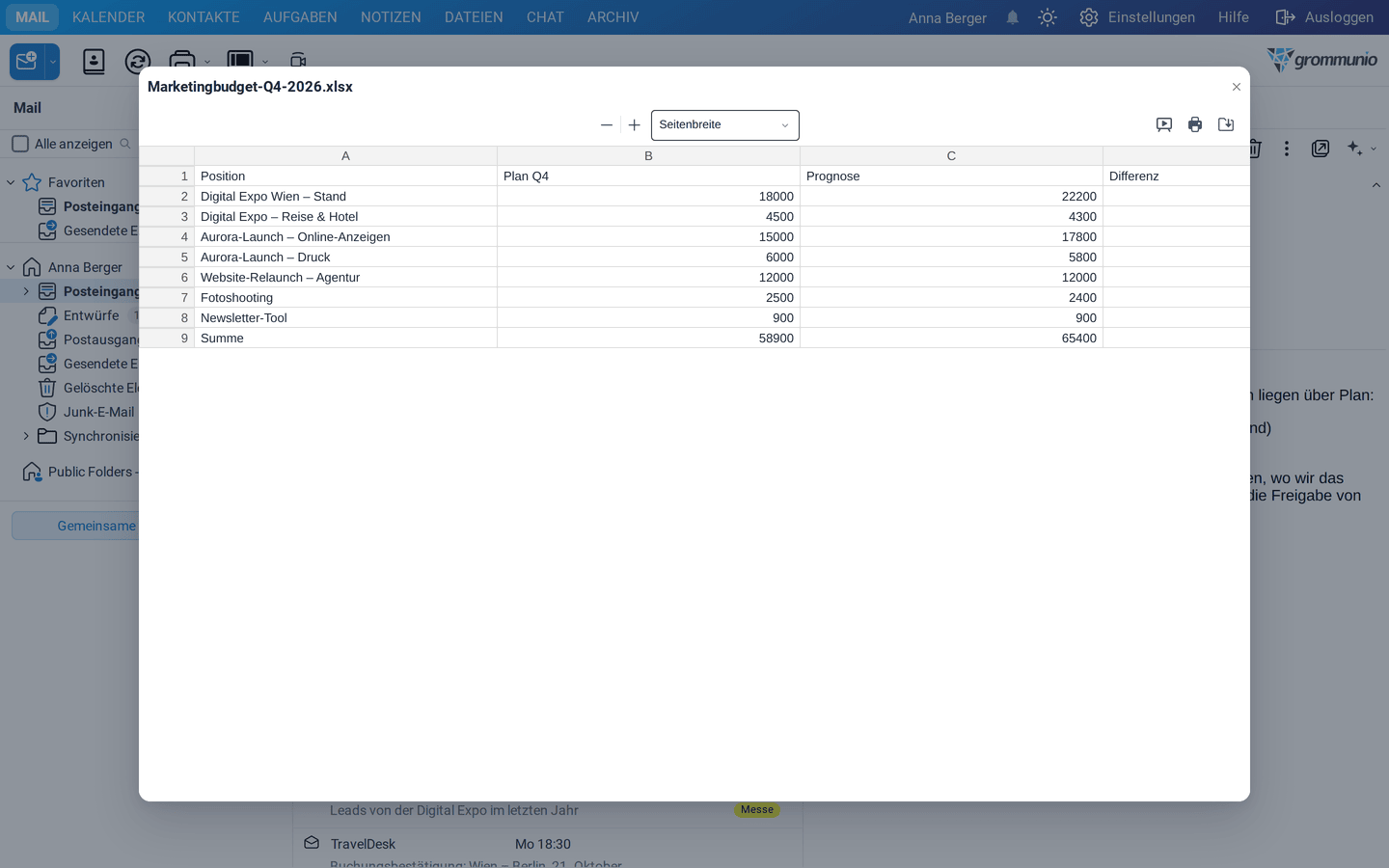1389x868 pixels.
Task: Open the Entwürfe folder
Action: [89, 315]
